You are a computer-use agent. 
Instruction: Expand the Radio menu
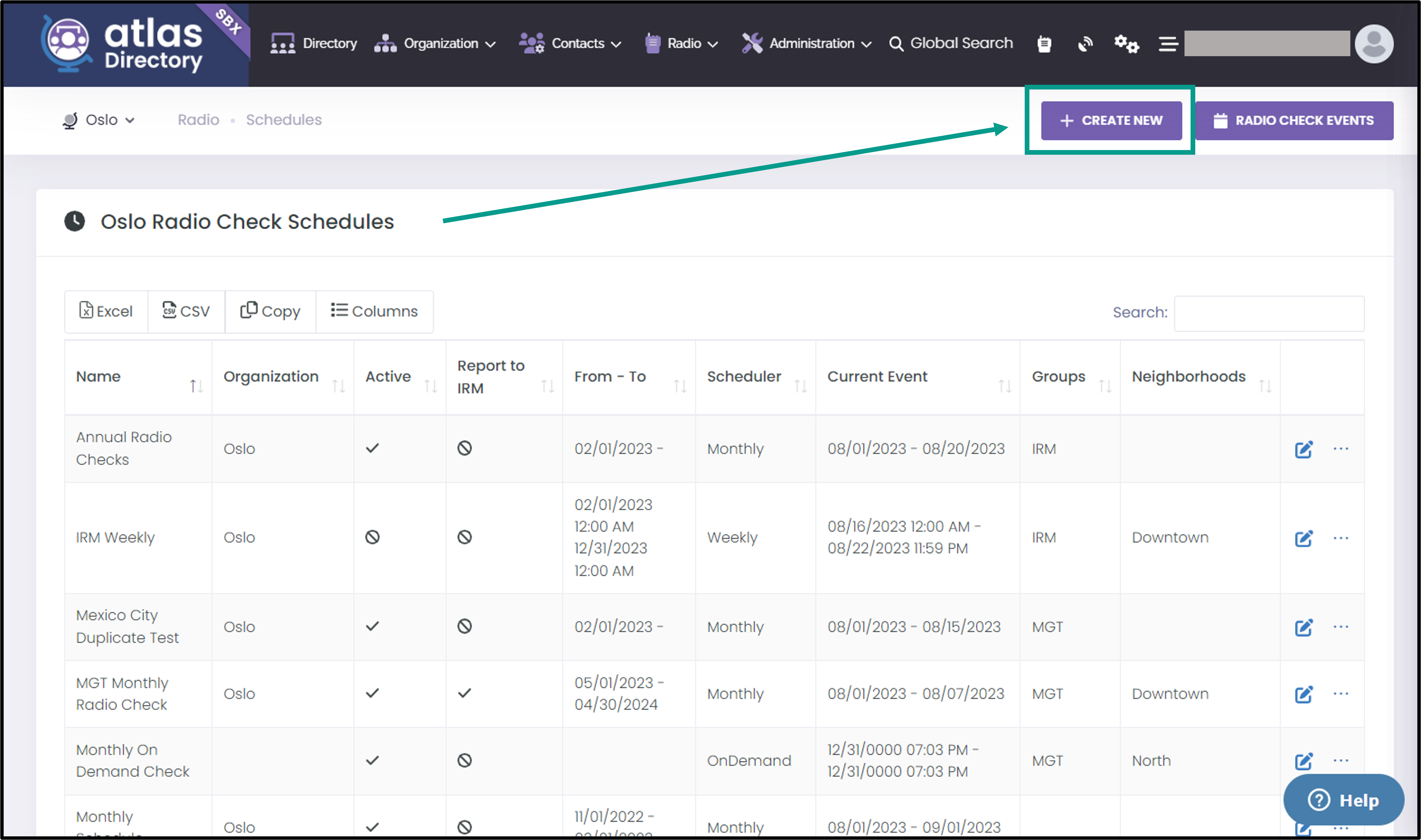tap(681, 44)
